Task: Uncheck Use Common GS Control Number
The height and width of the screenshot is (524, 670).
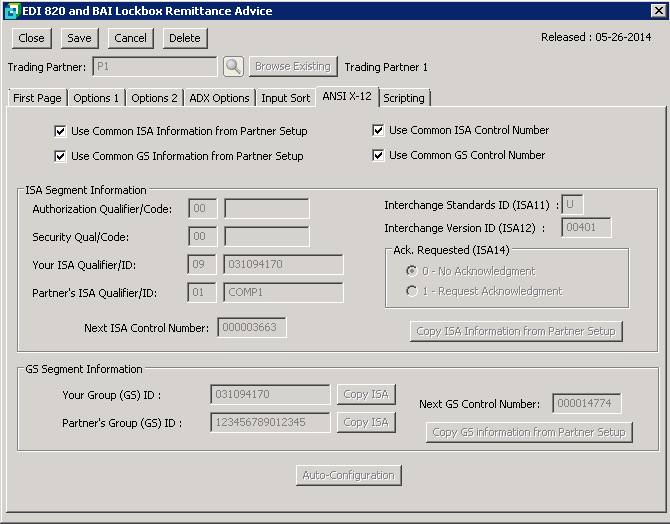Action: [379, 155]
